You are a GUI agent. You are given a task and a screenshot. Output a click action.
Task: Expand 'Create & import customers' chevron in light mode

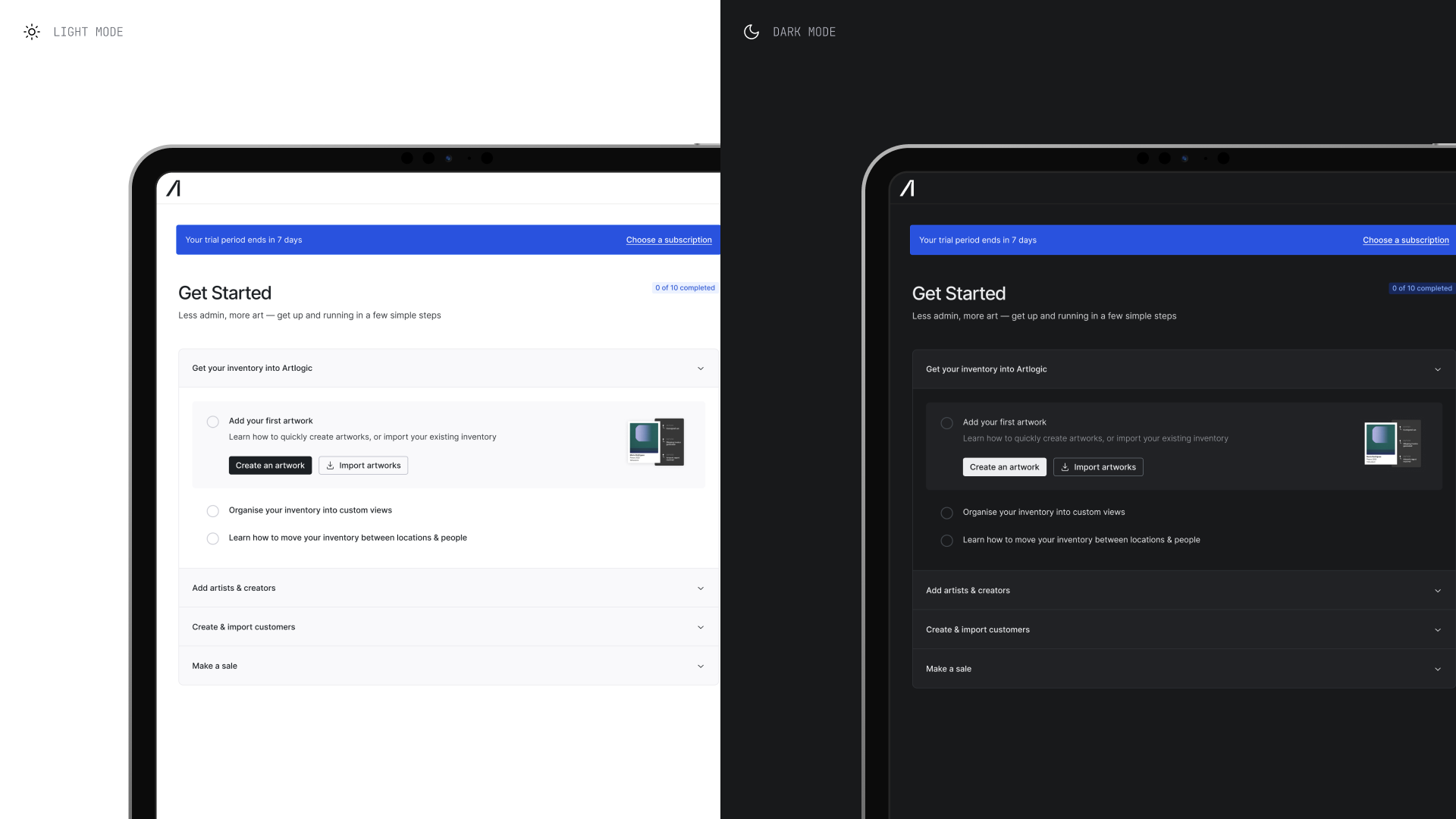[x=701, y=627]
